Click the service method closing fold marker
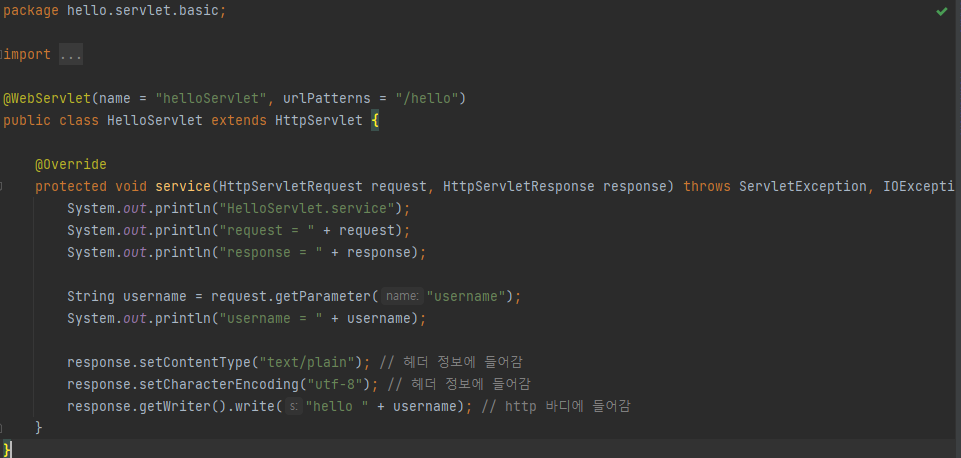This screenshot has height=458, width=961. (x=2, y=427)
